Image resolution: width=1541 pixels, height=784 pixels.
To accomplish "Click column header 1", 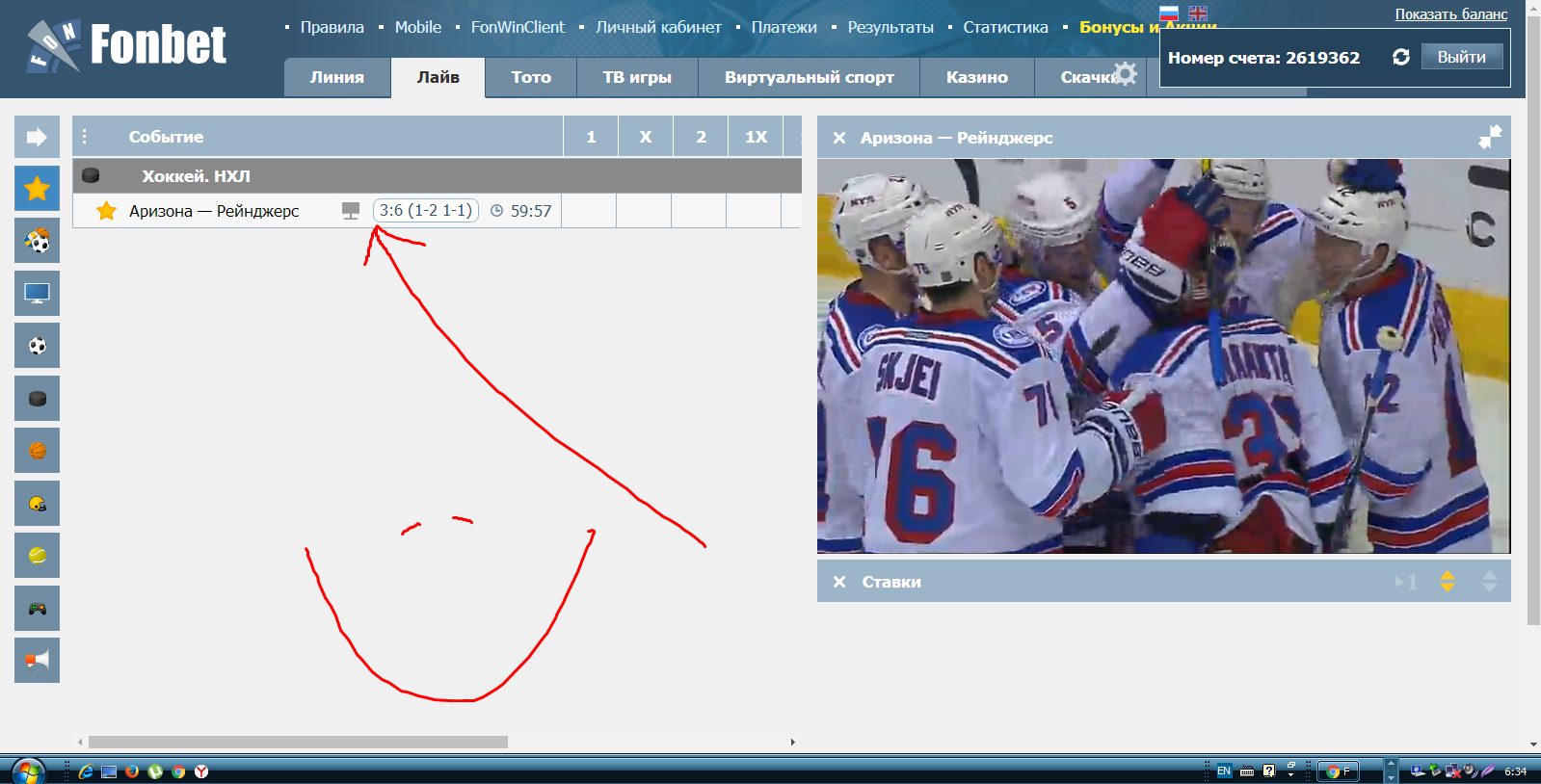I will pyautogui.click(x=591, y=137).
